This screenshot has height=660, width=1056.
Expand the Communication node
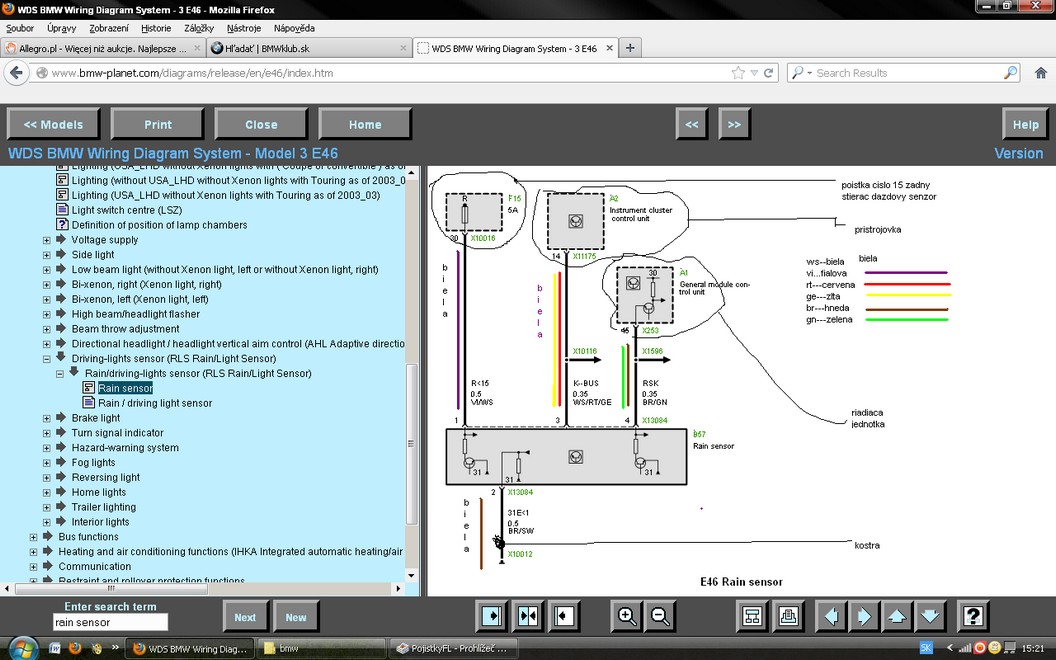[x=33, y=566]
